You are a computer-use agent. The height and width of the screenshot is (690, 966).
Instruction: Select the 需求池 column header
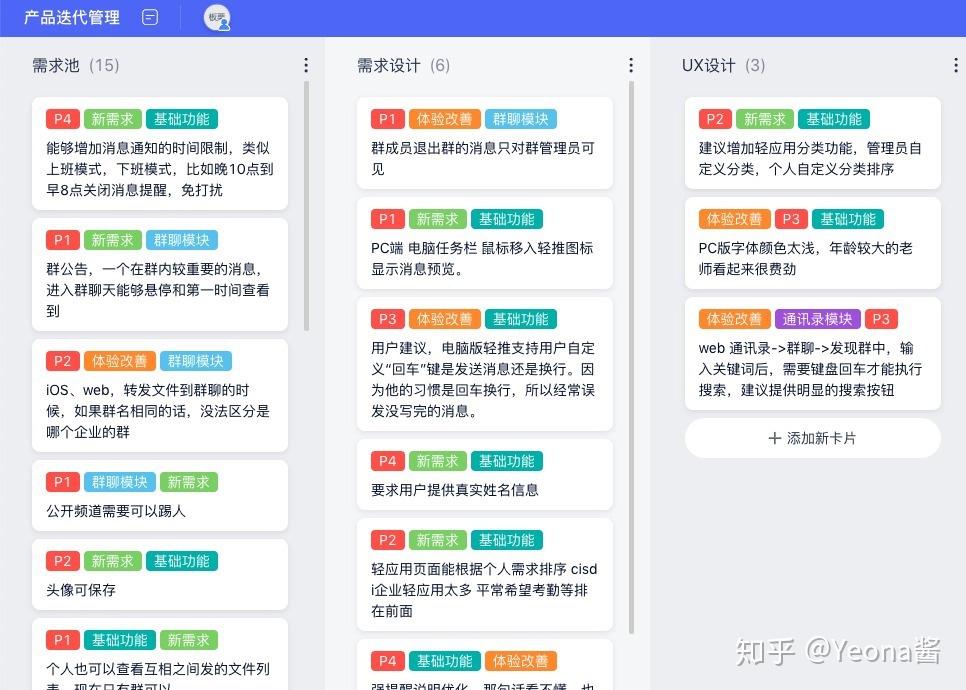pyautogui.click(x=76, y=65)
